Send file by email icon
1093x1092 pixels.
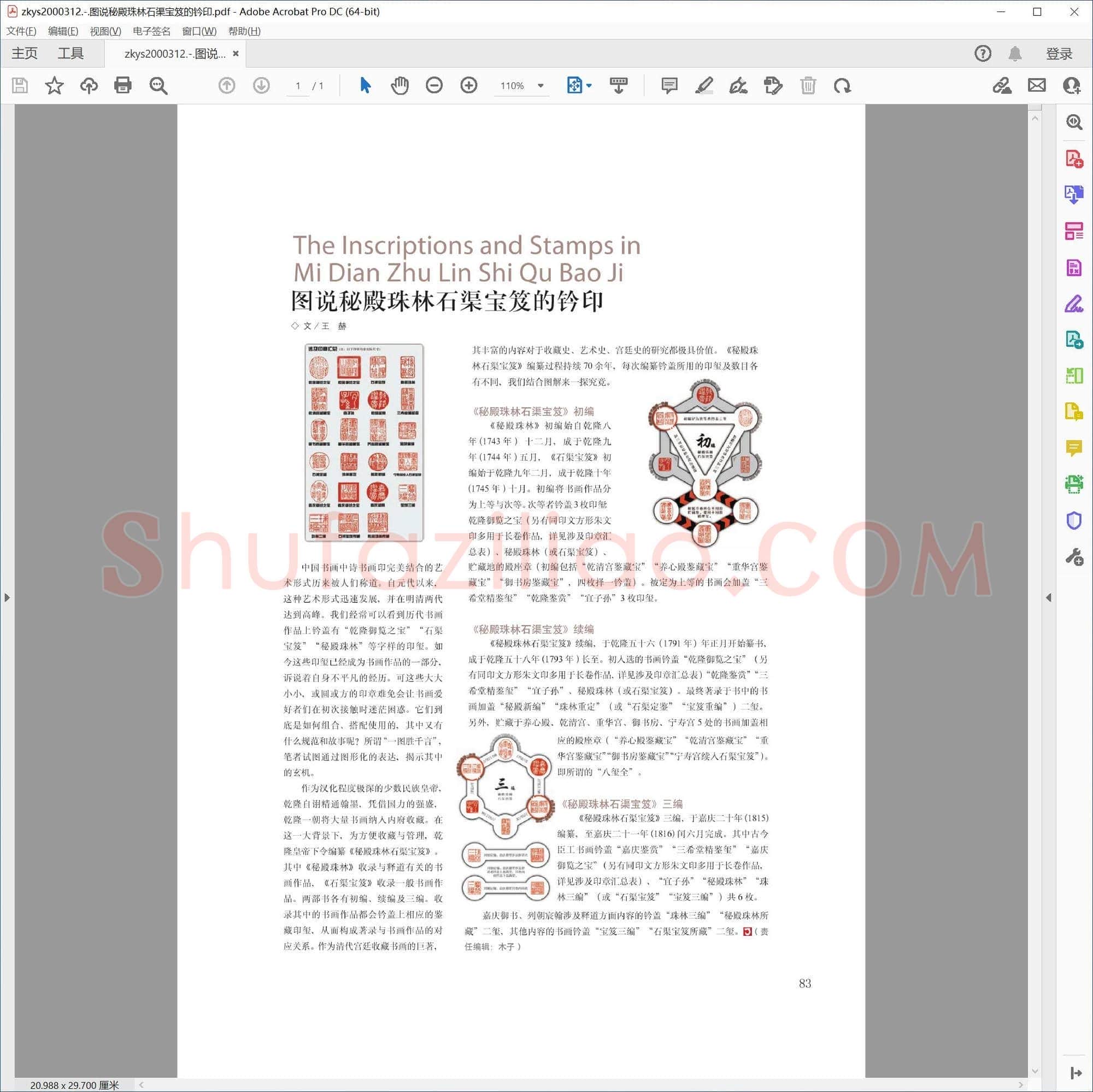[x=1037, y=86]
